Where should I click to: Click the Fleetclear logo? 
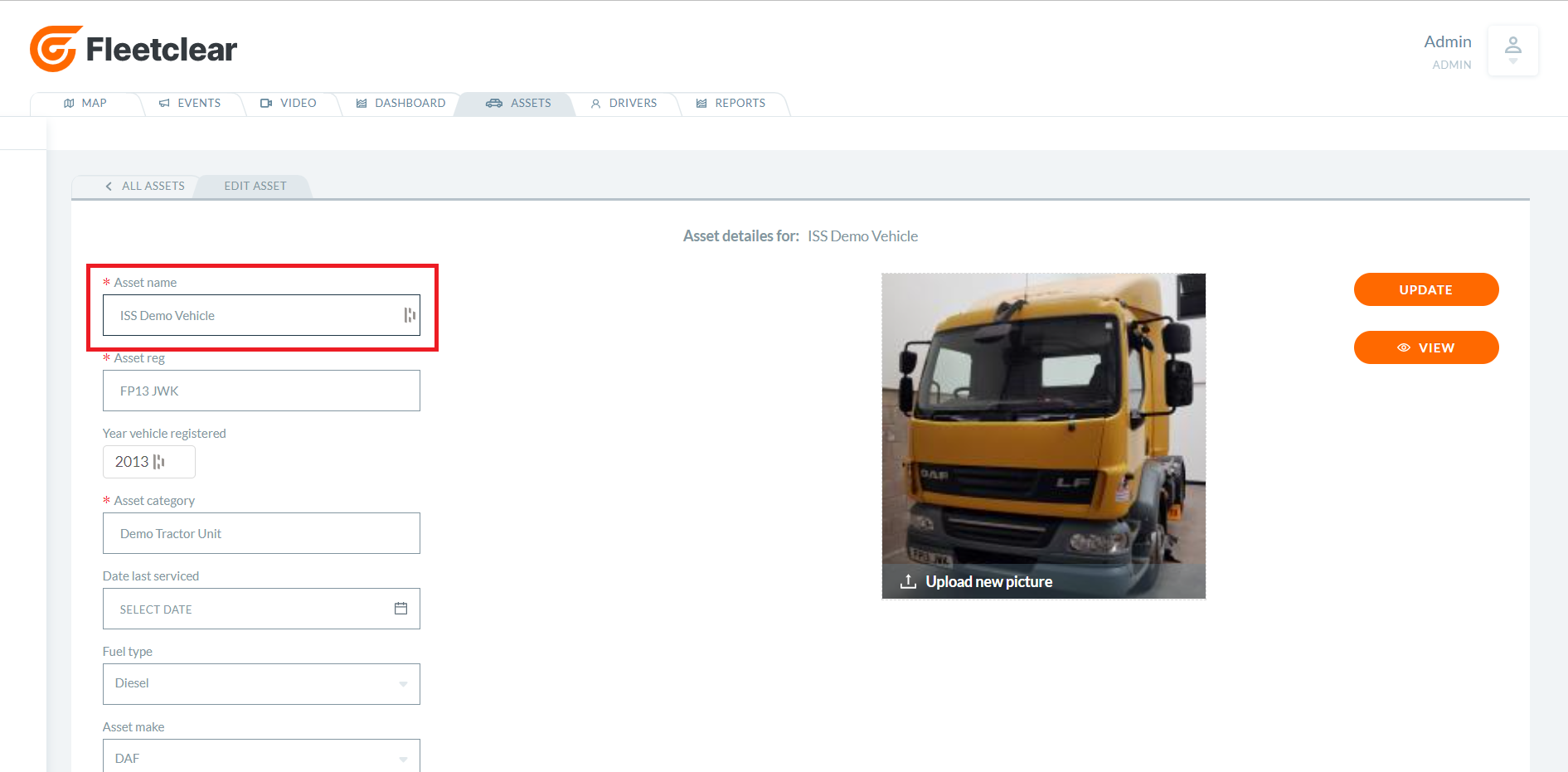tap(133, 48)
